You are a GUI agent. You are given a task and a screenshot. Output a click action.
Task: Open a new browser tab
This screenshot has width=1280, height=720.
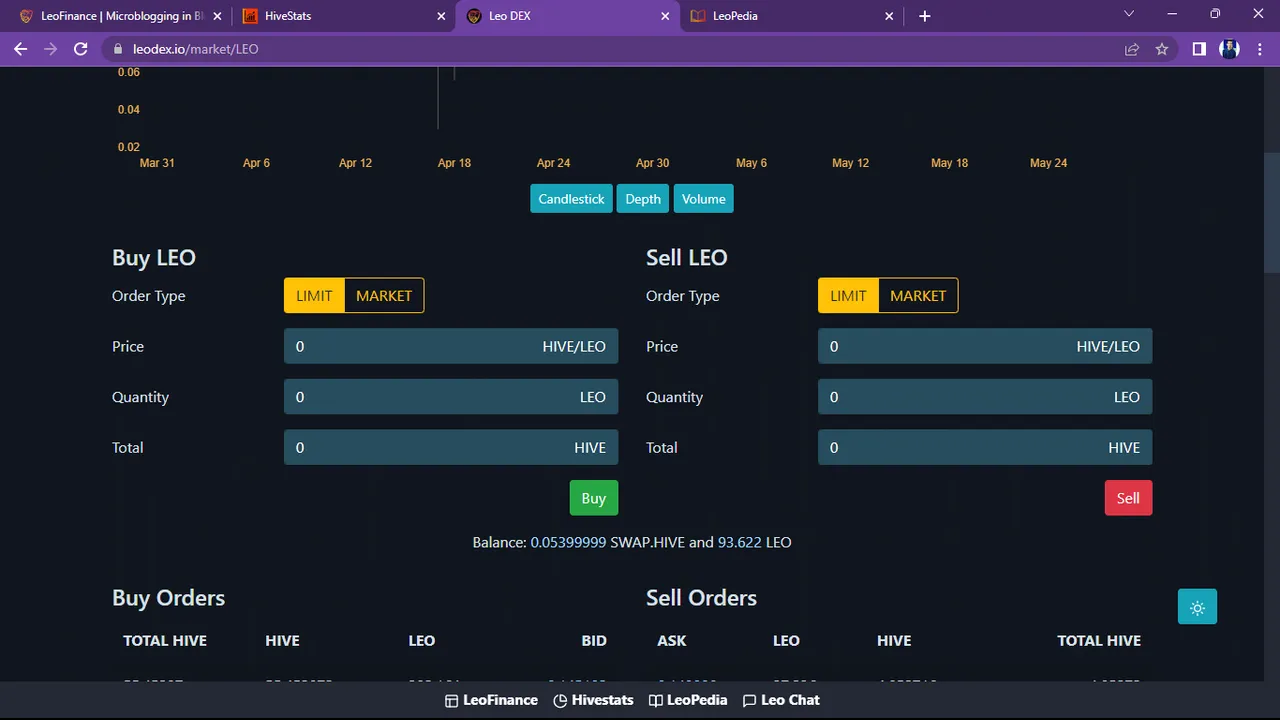click(925, 16)
